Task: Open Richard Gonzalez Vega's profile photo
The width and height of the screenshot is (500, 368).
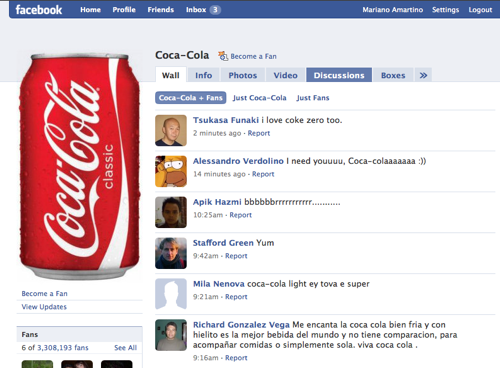Action: 171,335
